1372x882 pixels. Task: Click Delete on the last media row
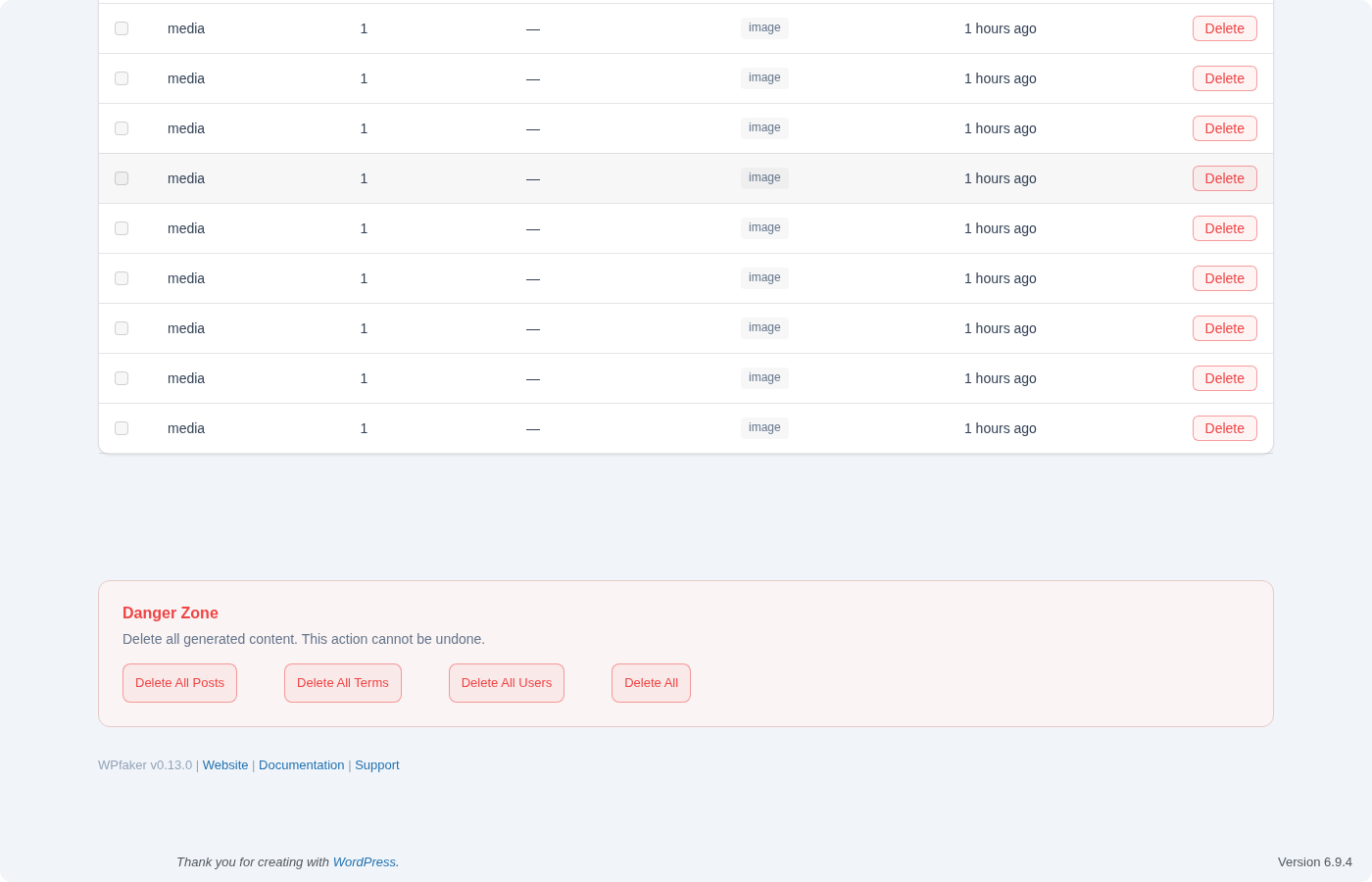point(1224,428)
